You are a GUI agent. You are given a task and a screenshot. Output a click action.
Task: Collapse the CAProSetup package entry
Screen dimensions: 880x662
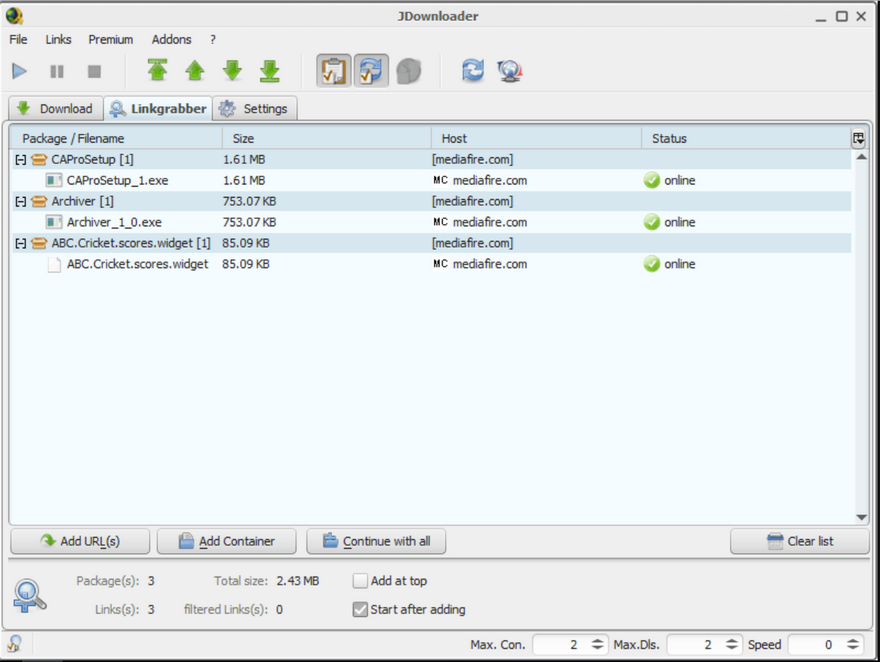[20, 159]
